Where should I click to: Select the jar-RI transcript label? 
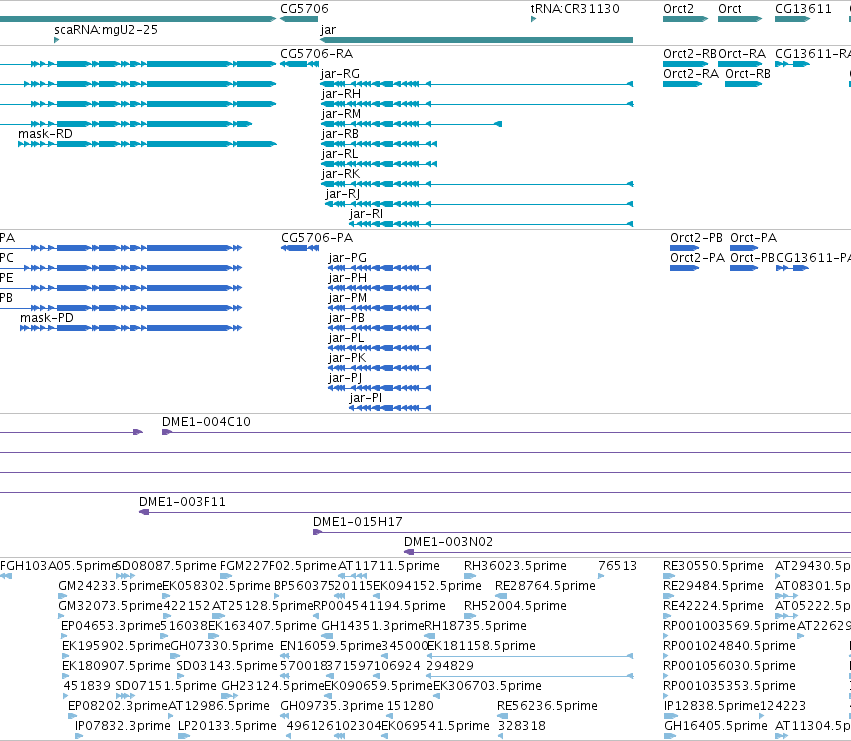point(366,214)
